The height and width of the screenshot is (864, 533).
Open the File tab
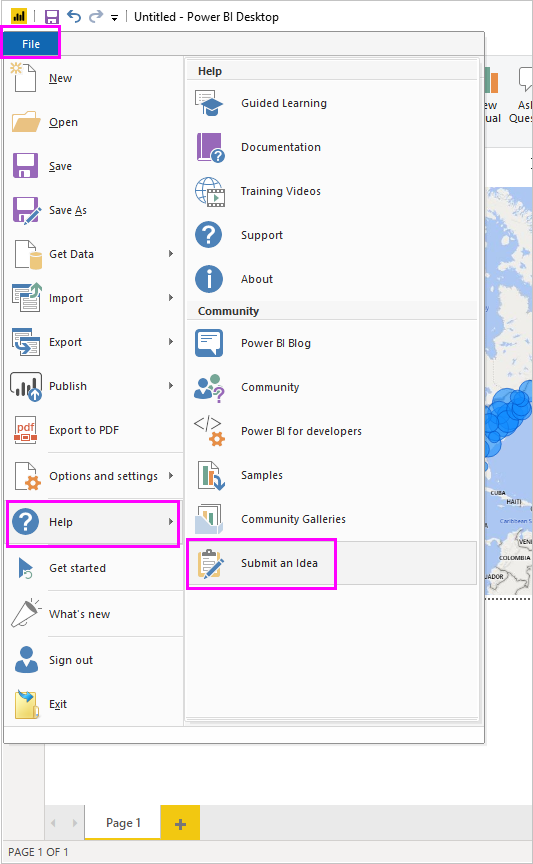point(31,44)
